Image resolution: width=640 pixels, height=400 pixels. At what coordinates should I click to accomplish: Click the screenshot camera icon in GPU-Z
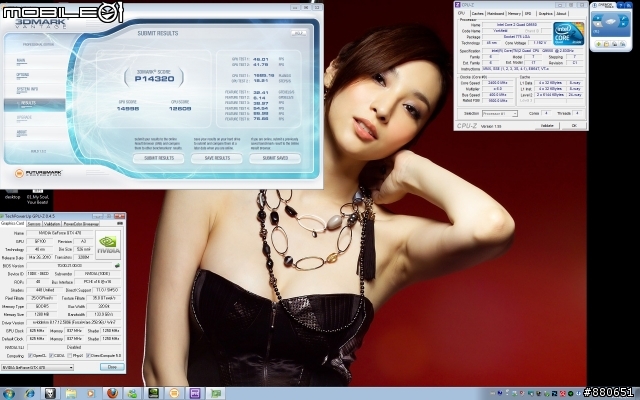pos(120,224)
